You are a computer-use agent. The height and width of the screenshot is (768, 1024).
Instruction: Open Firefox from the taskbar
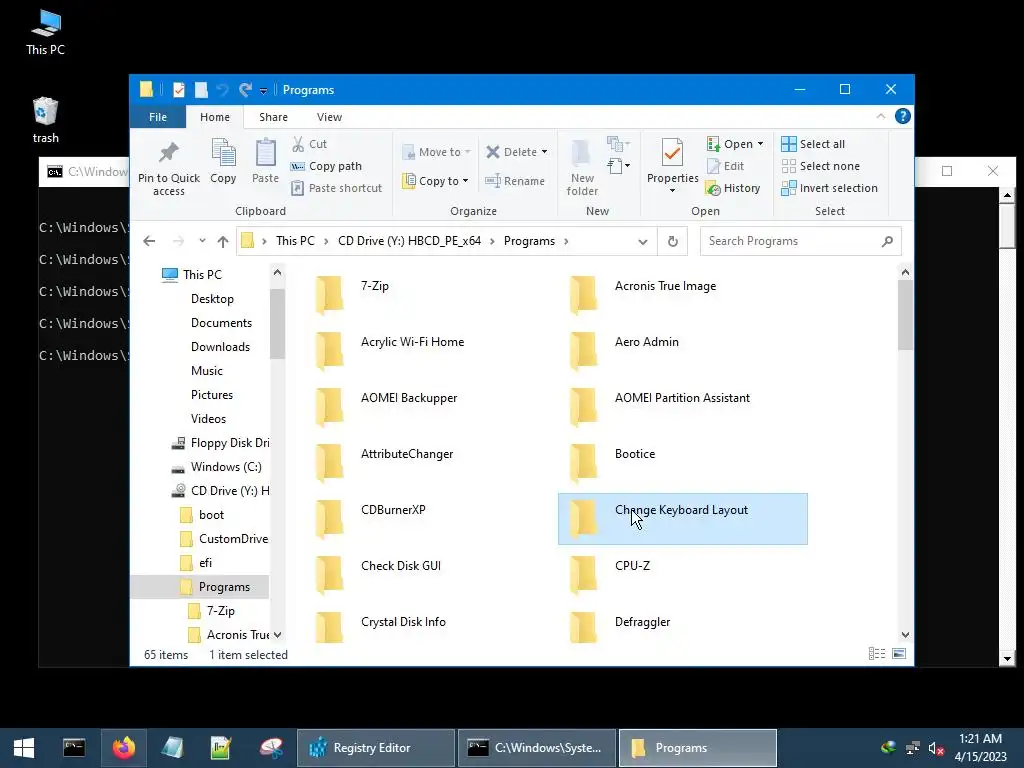(123, 748)
